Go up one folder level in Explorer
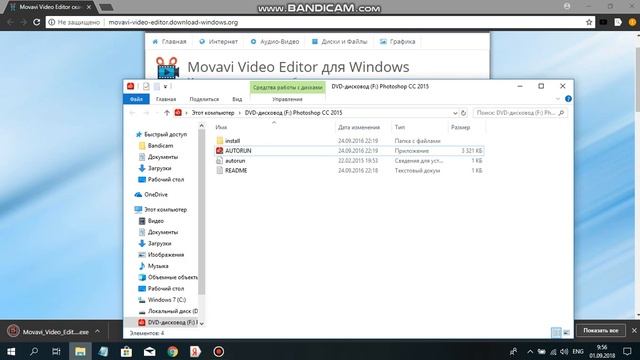 (167, 113)
